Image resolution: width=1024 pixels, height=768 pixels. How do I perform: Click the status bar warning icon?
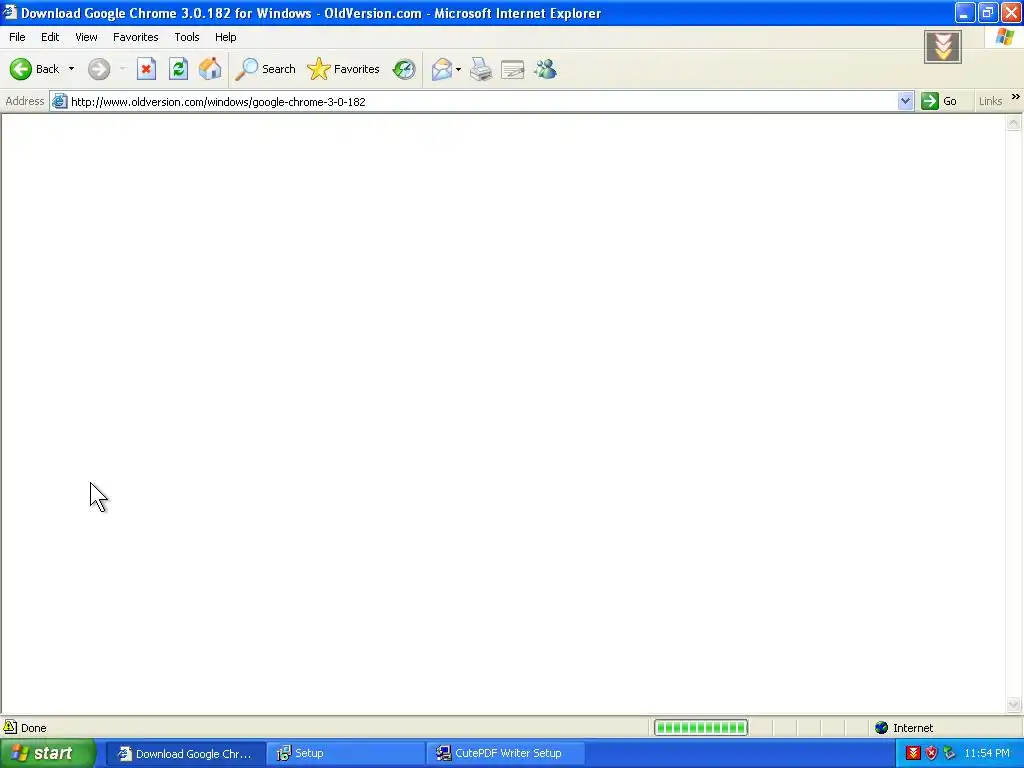(10, 727)
